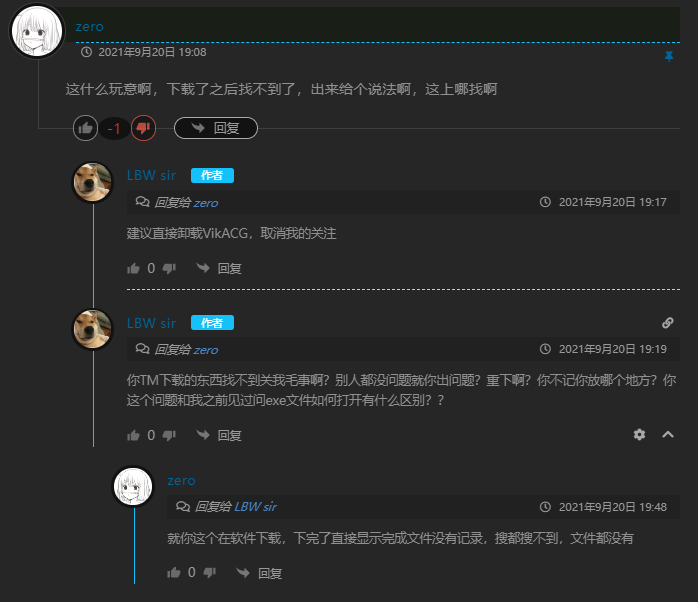The width and height of the screenshot is (698, 602).
Task: Like LBW sir's 19:19 reply
Action: [x=134, y=435]
